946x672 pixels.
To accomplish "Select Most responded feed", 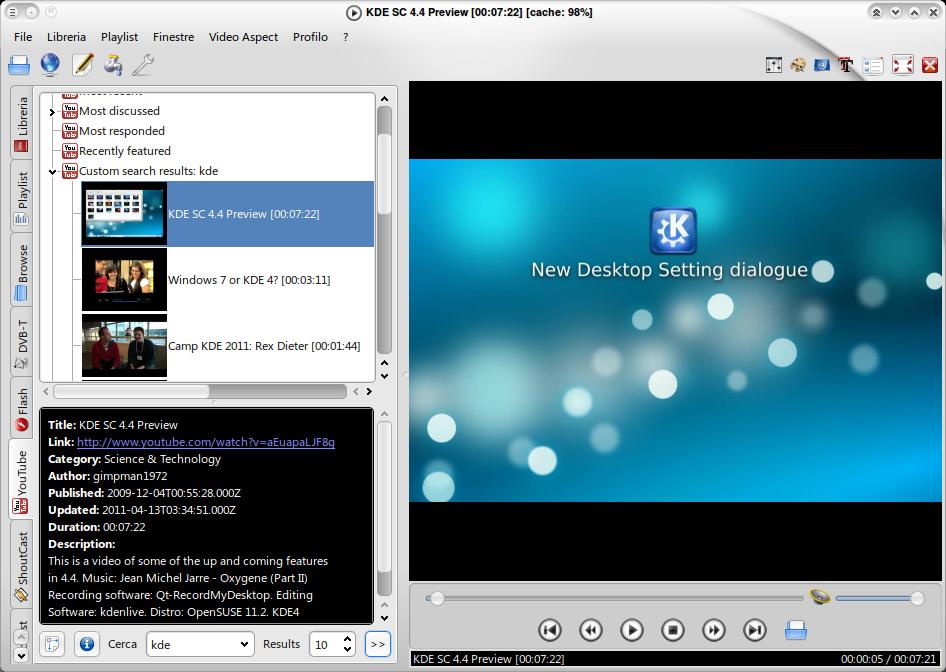I will click(121, 131).
